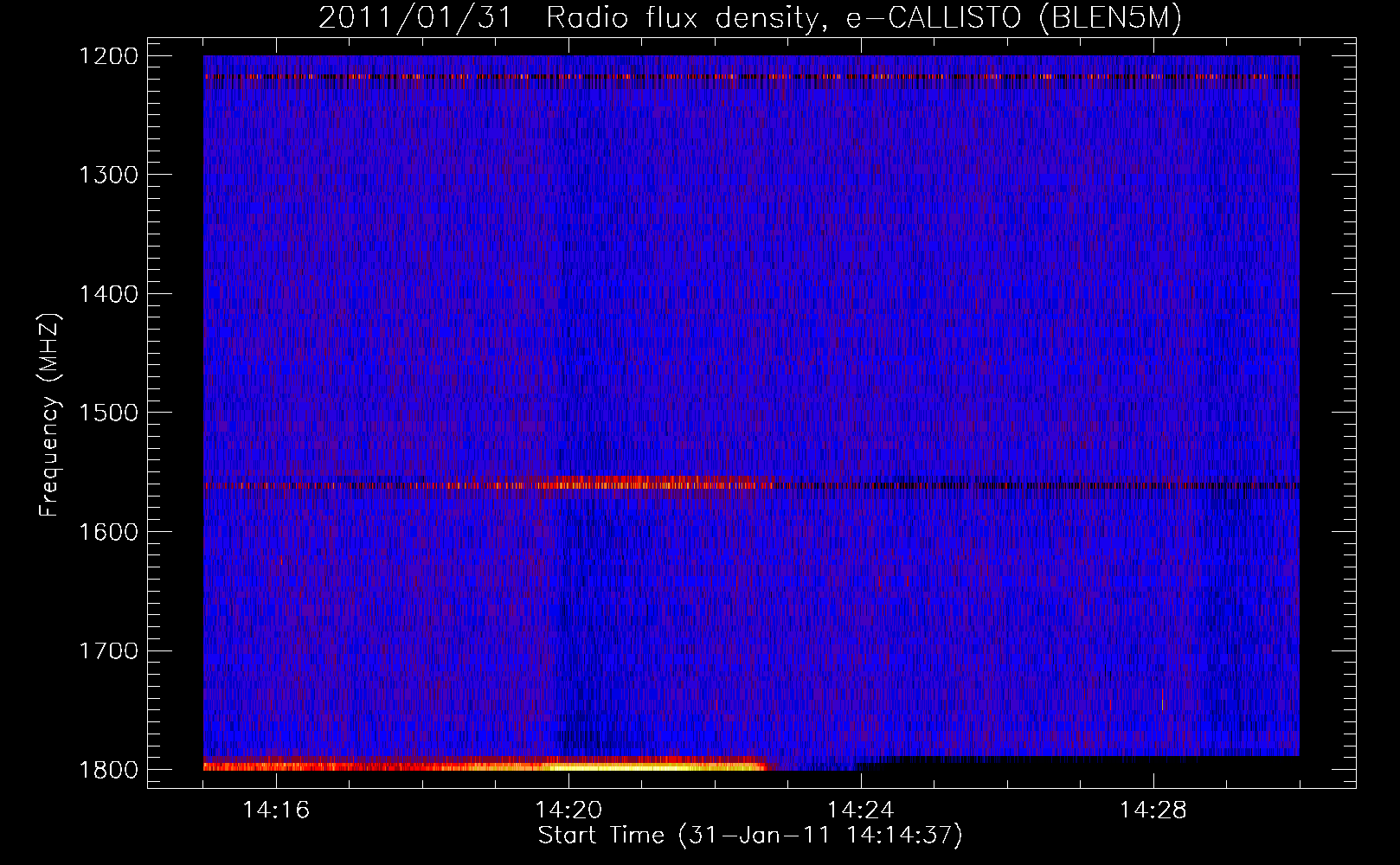Click the 14:28 time tick label
1400x865 pixels.
coord(1153,810)
